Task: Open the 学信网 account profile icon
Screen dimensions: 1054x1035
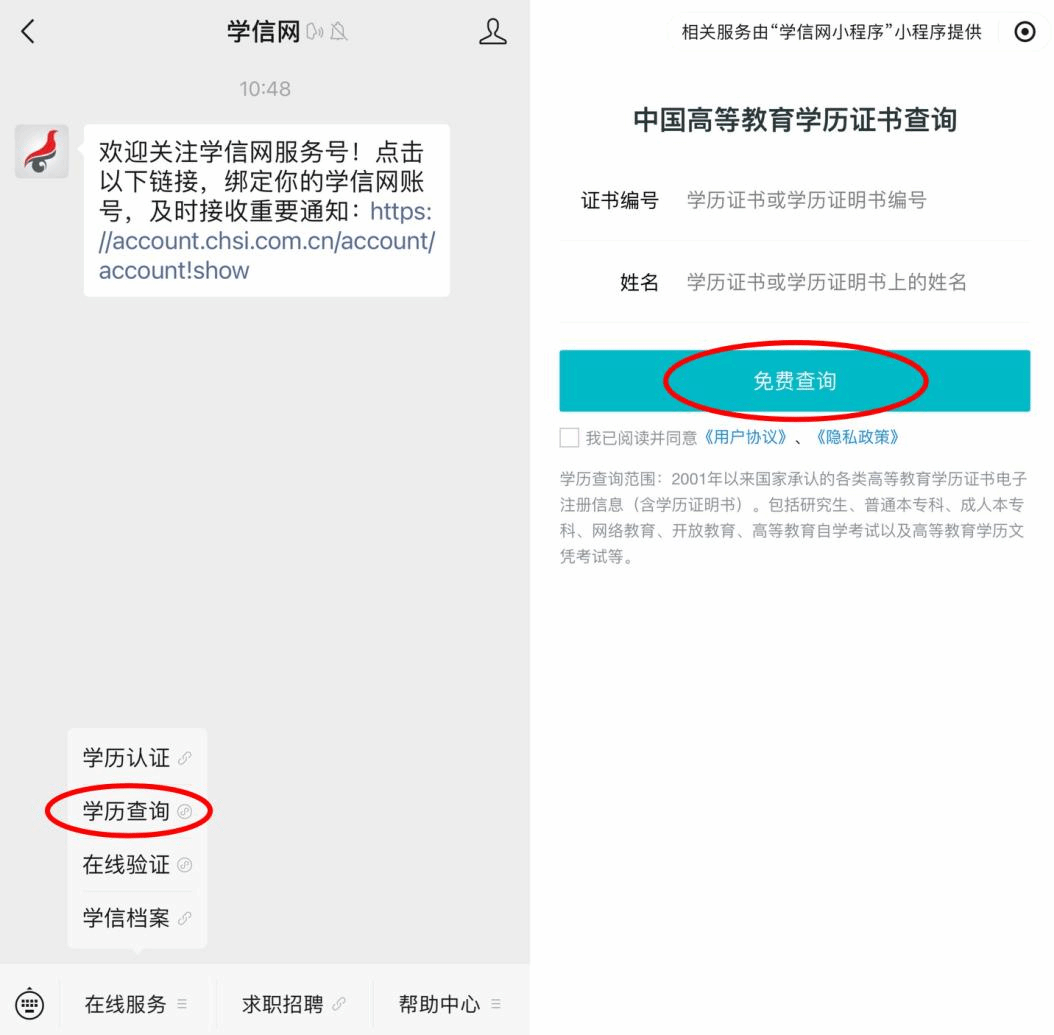Action: coord(492,32)
